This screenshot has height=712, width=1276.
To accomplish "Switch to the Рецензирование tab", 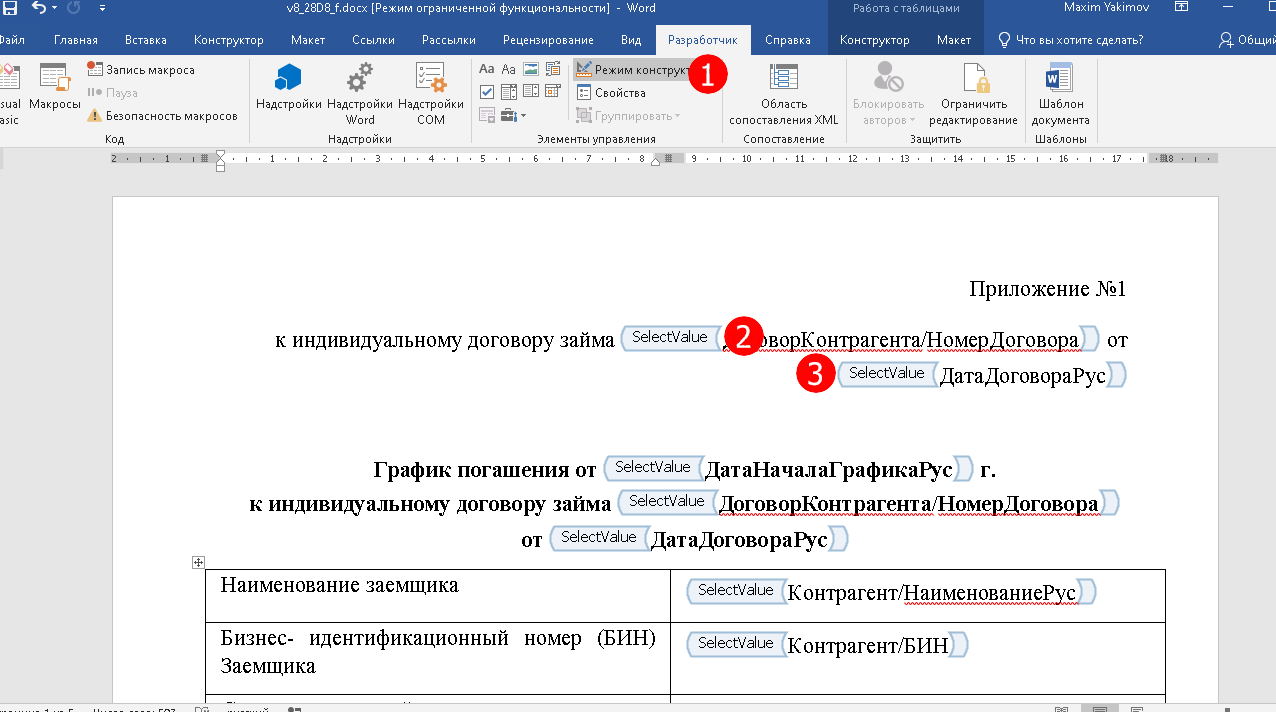I will 548,40.
